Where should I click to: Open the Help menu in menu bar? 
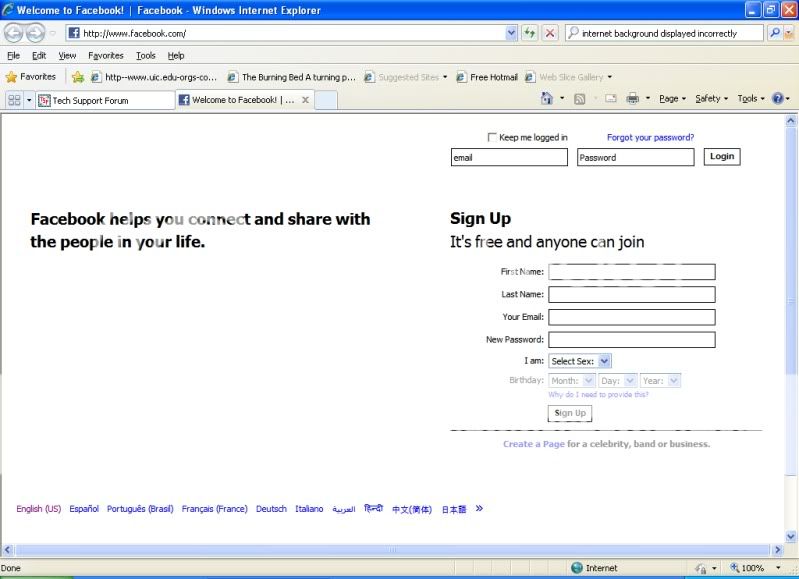pyautogui.click(x=176, y=56)
